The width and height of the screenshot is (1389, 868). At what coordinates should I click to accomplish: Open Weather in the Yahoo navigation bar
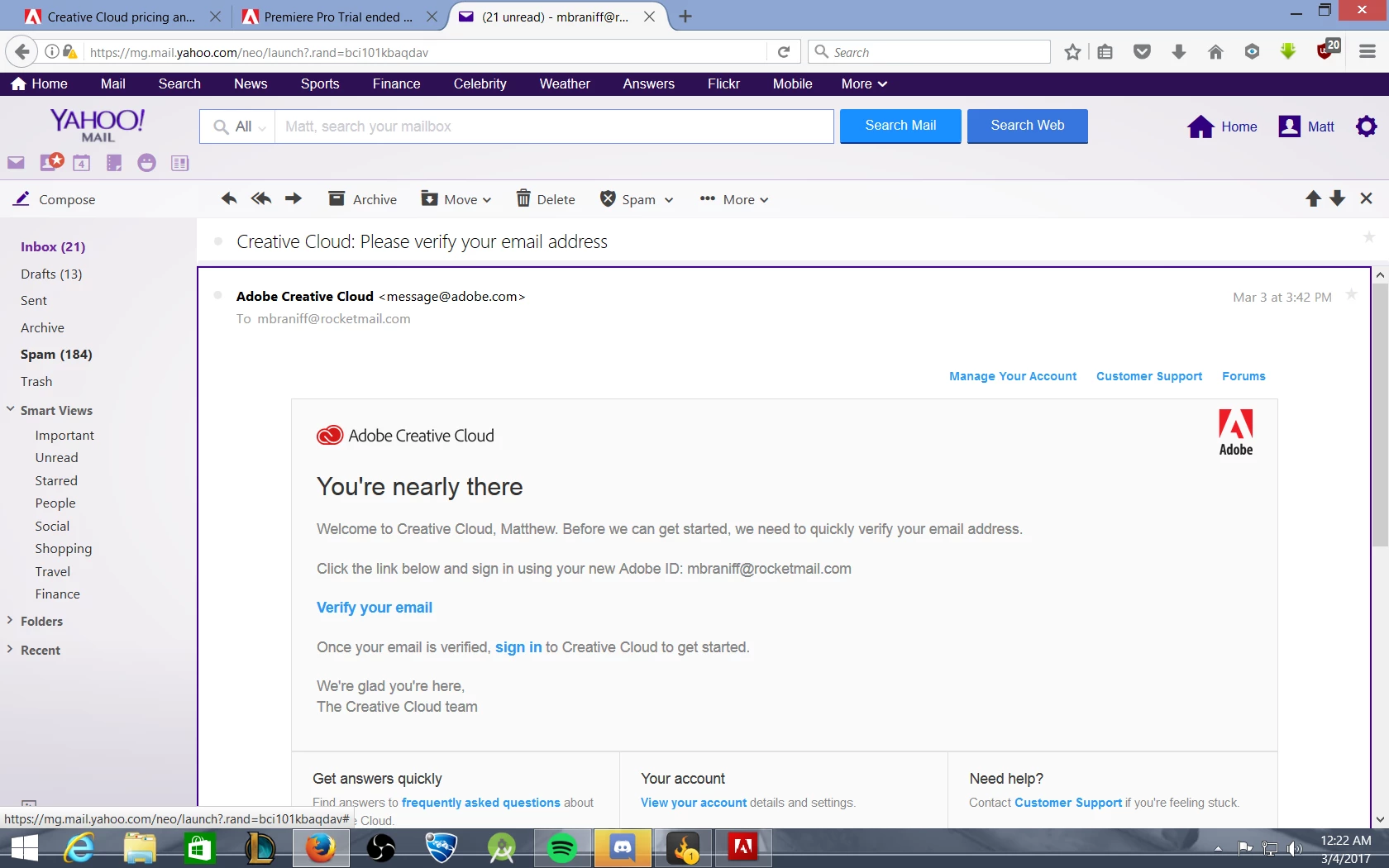coord(565,83)
